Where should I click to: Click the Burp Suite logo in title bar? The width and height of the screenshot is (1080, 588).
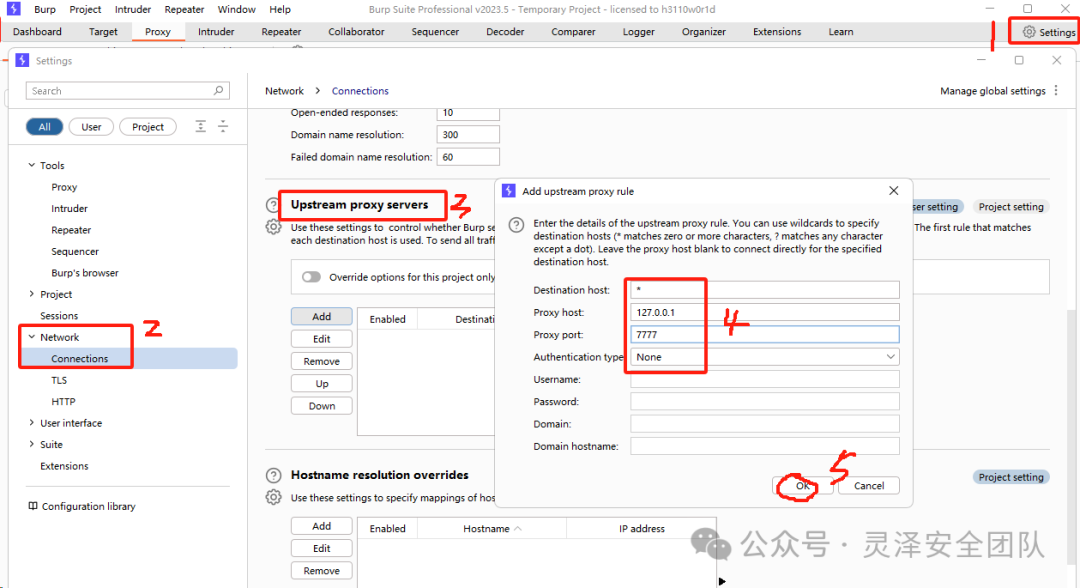point(14,9)
